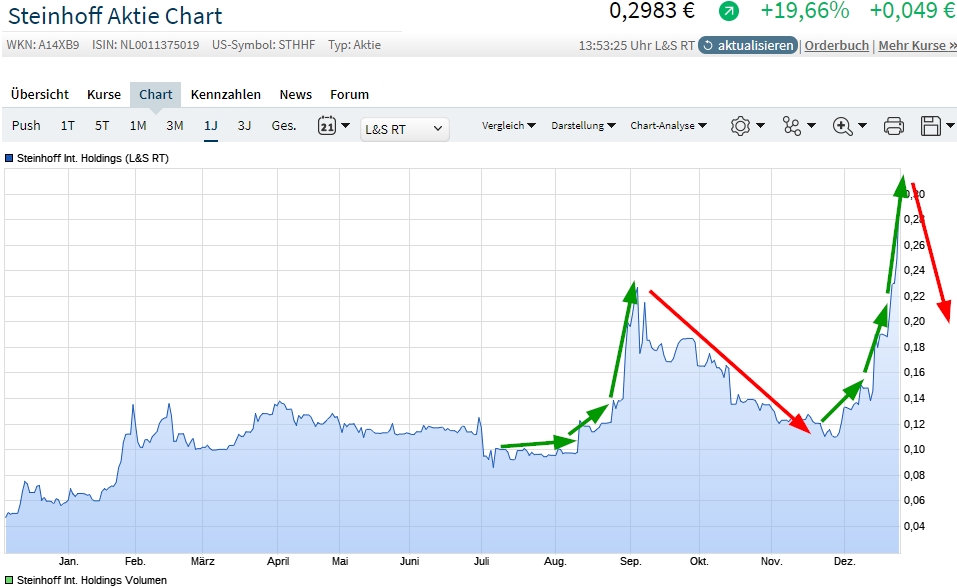Screen dimensions: 957x588
Task: Open the Orderbuch link
Action: (x=836, y=46)
